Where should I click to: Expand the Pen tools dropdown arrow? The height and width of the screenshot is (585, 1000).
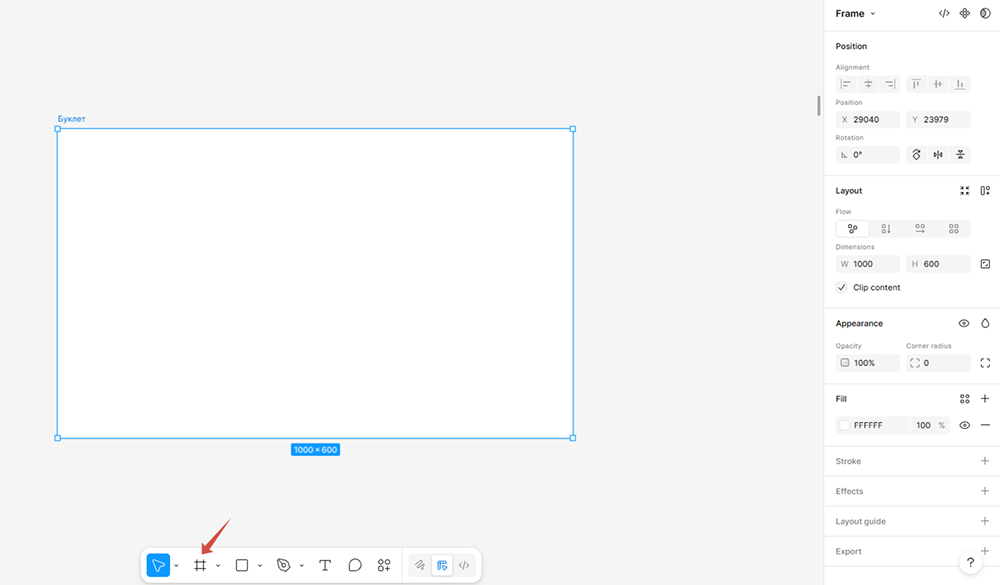(301, 565)
